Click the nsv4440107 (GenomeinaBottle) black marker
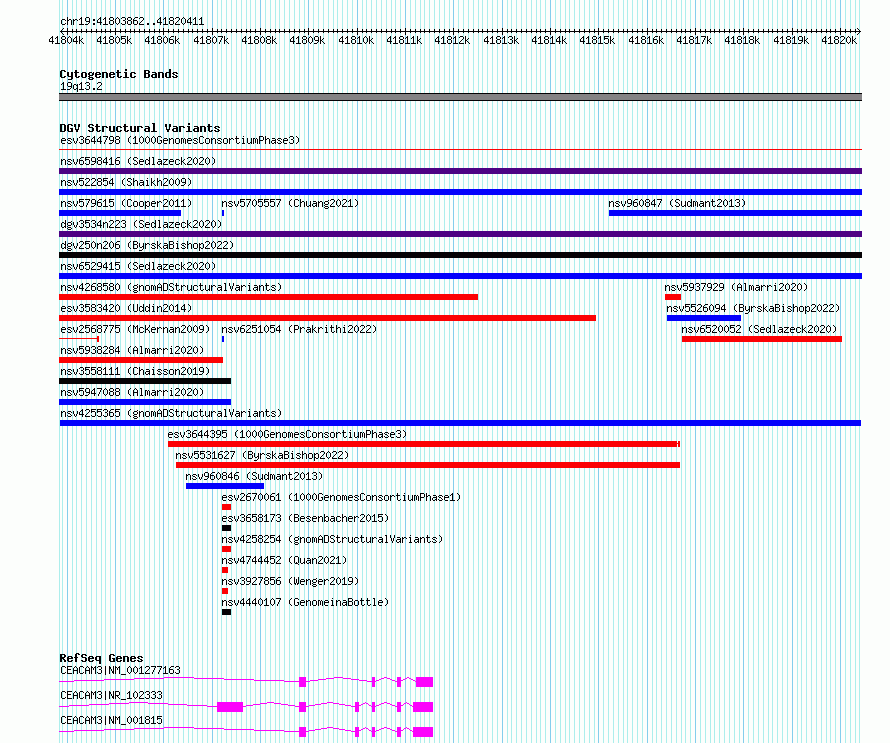 pyautogui.click(x=226, y=612)
